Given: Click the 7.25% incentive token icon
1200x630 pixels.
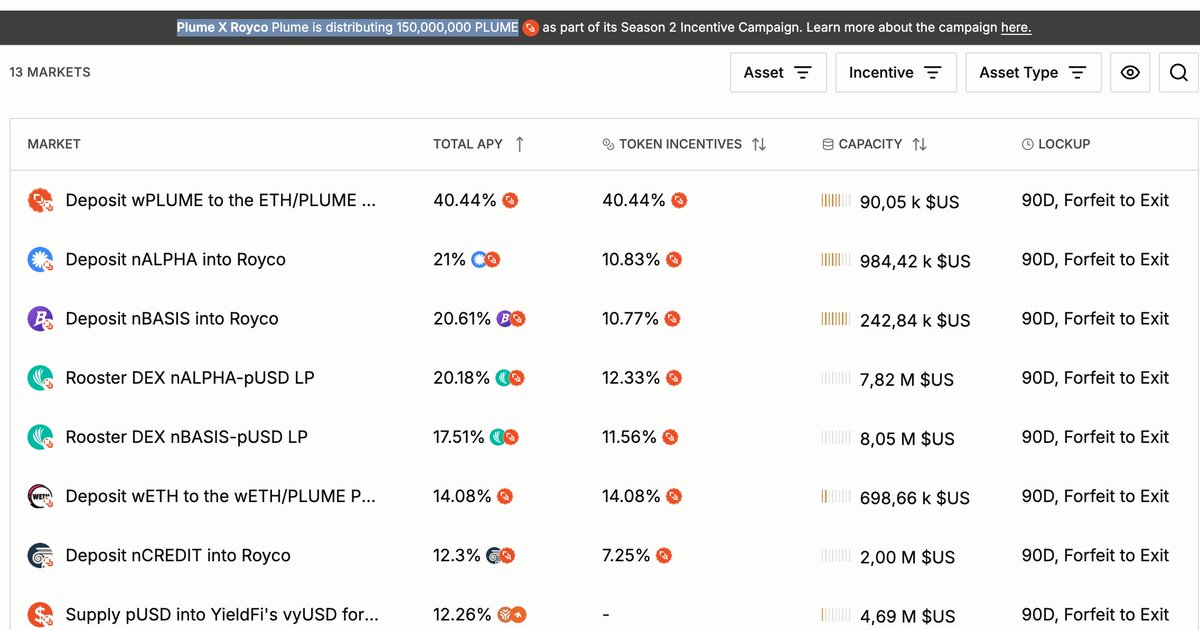Looking at the screenshot, I should point(664,555).
